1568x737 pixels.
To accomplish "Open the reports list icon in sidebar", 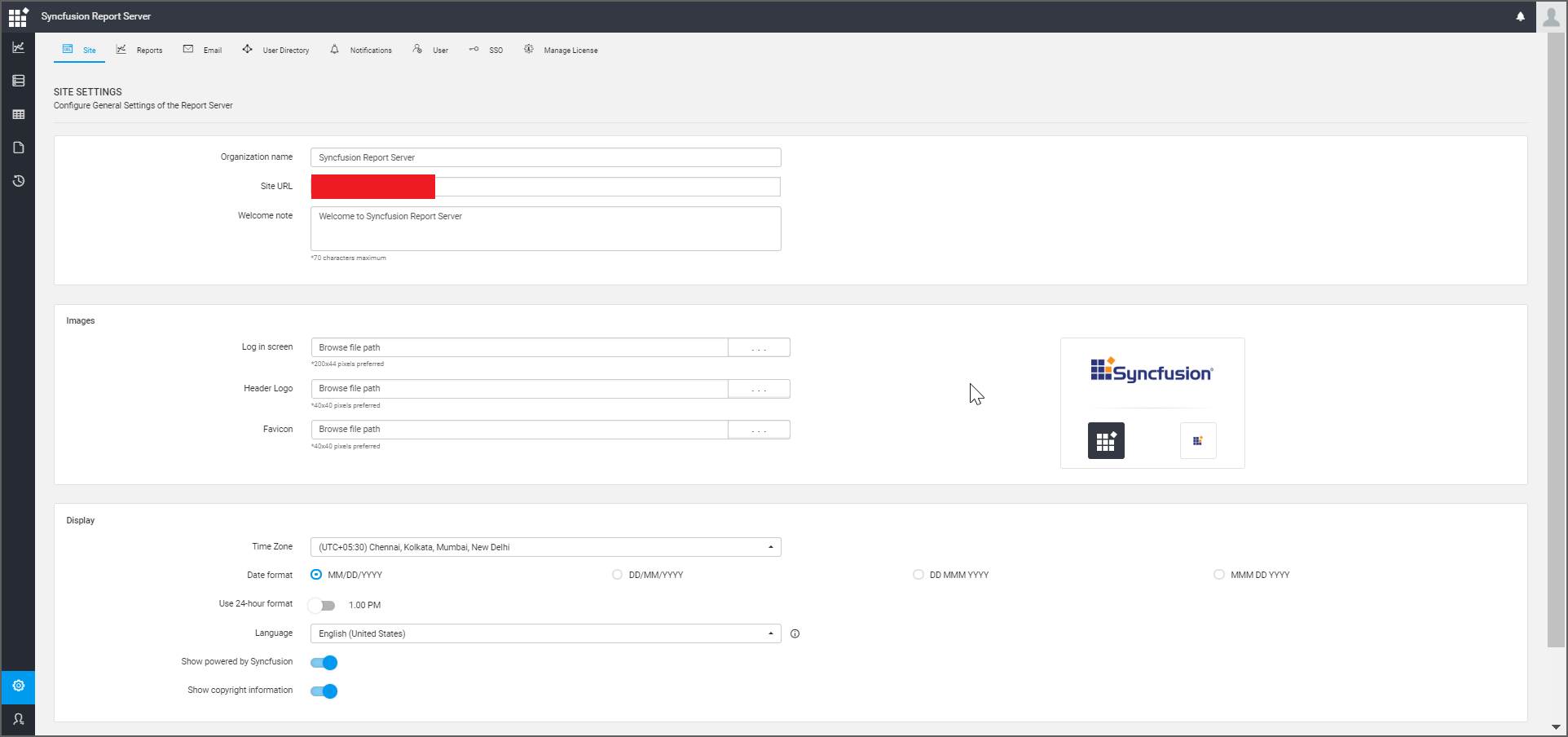I will (x=18, y=81).
